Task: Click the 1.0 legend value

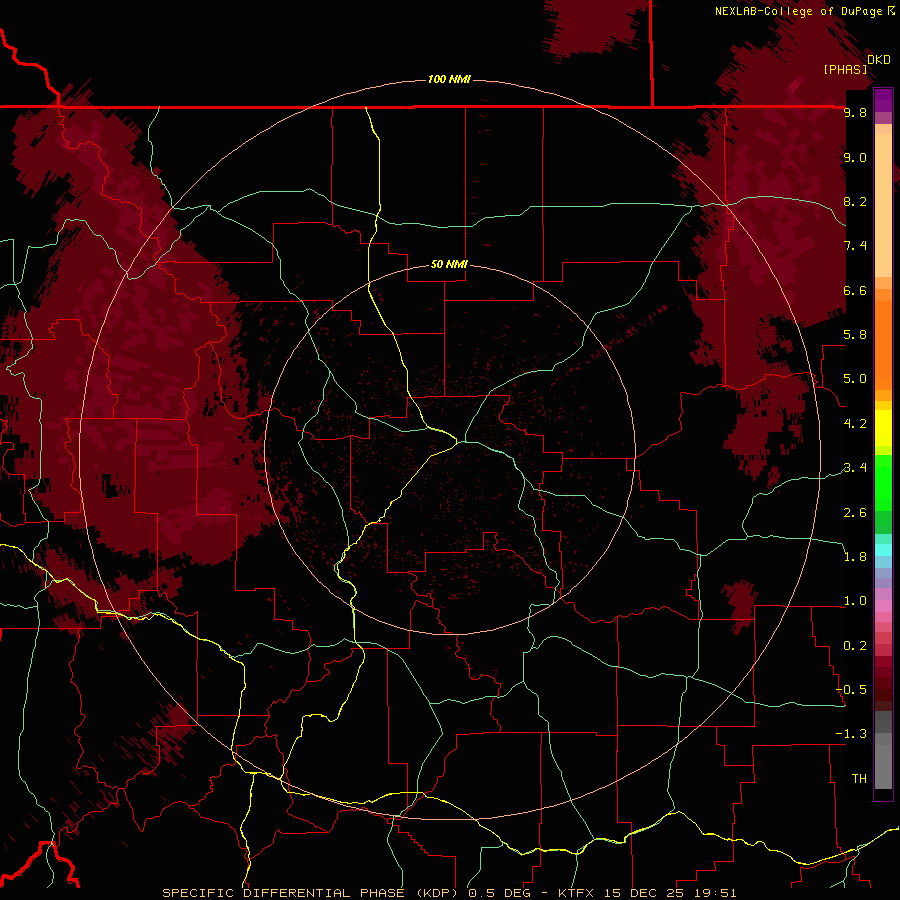Action: click(x=855, y=601)
